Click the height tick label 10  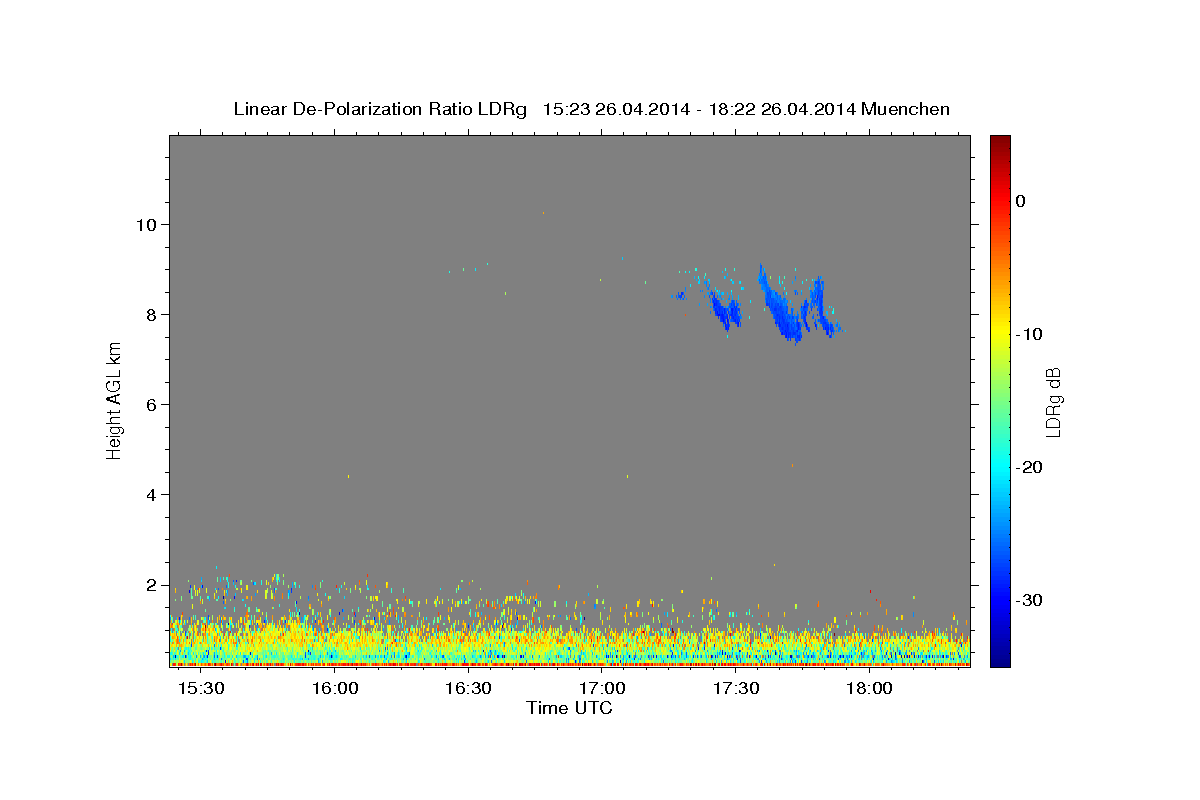(147, 224)
